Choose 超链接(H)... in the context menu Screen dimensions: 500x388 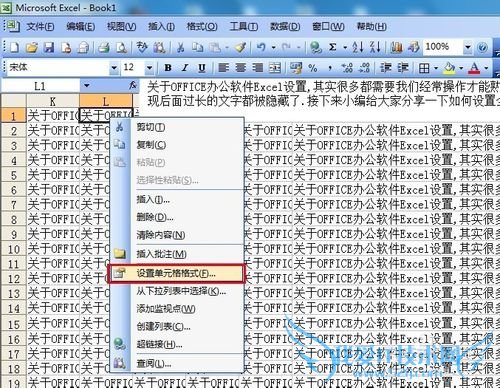176,344
